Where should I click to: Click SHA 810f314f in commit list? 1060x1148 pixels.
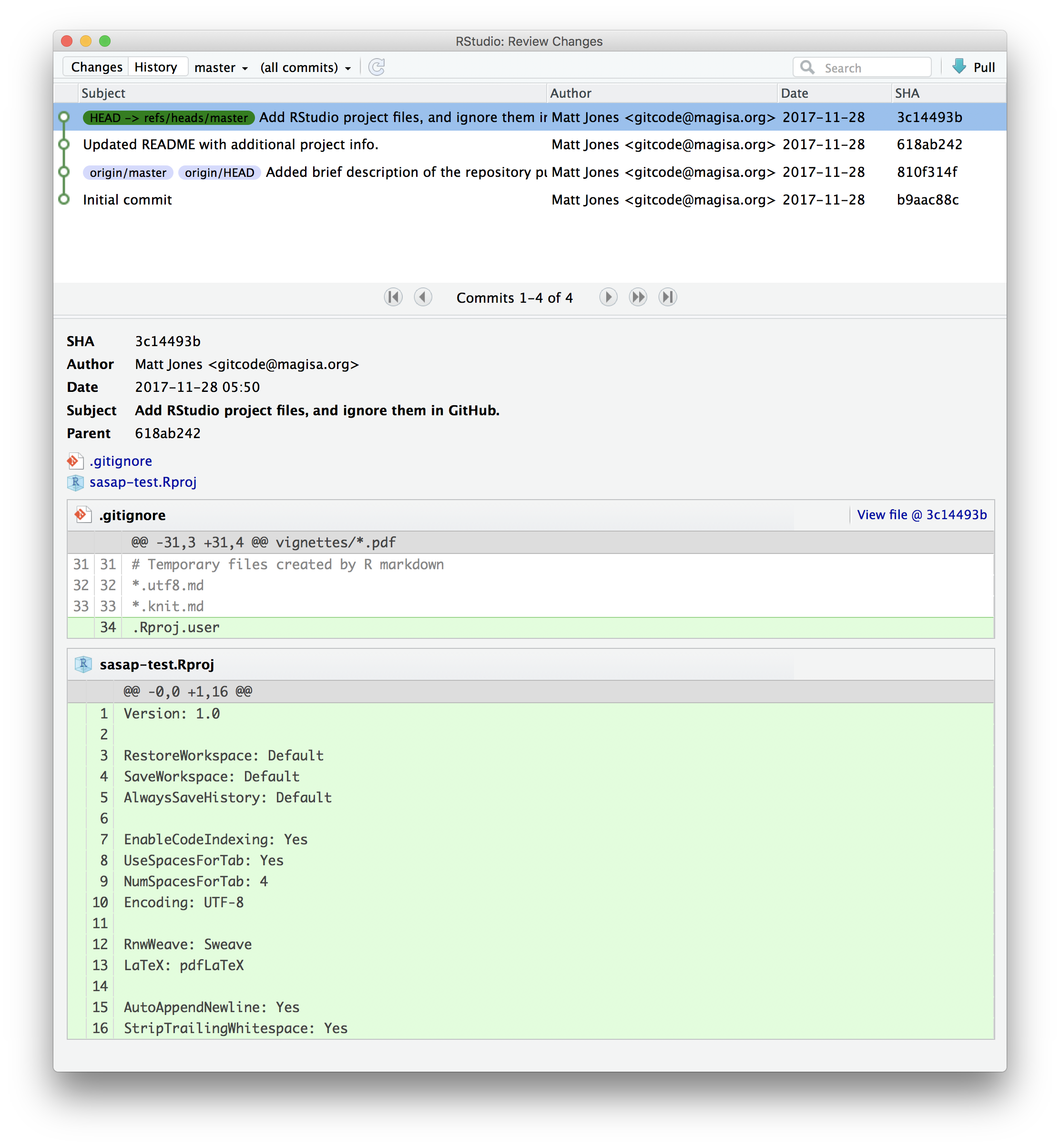(927, 172)
